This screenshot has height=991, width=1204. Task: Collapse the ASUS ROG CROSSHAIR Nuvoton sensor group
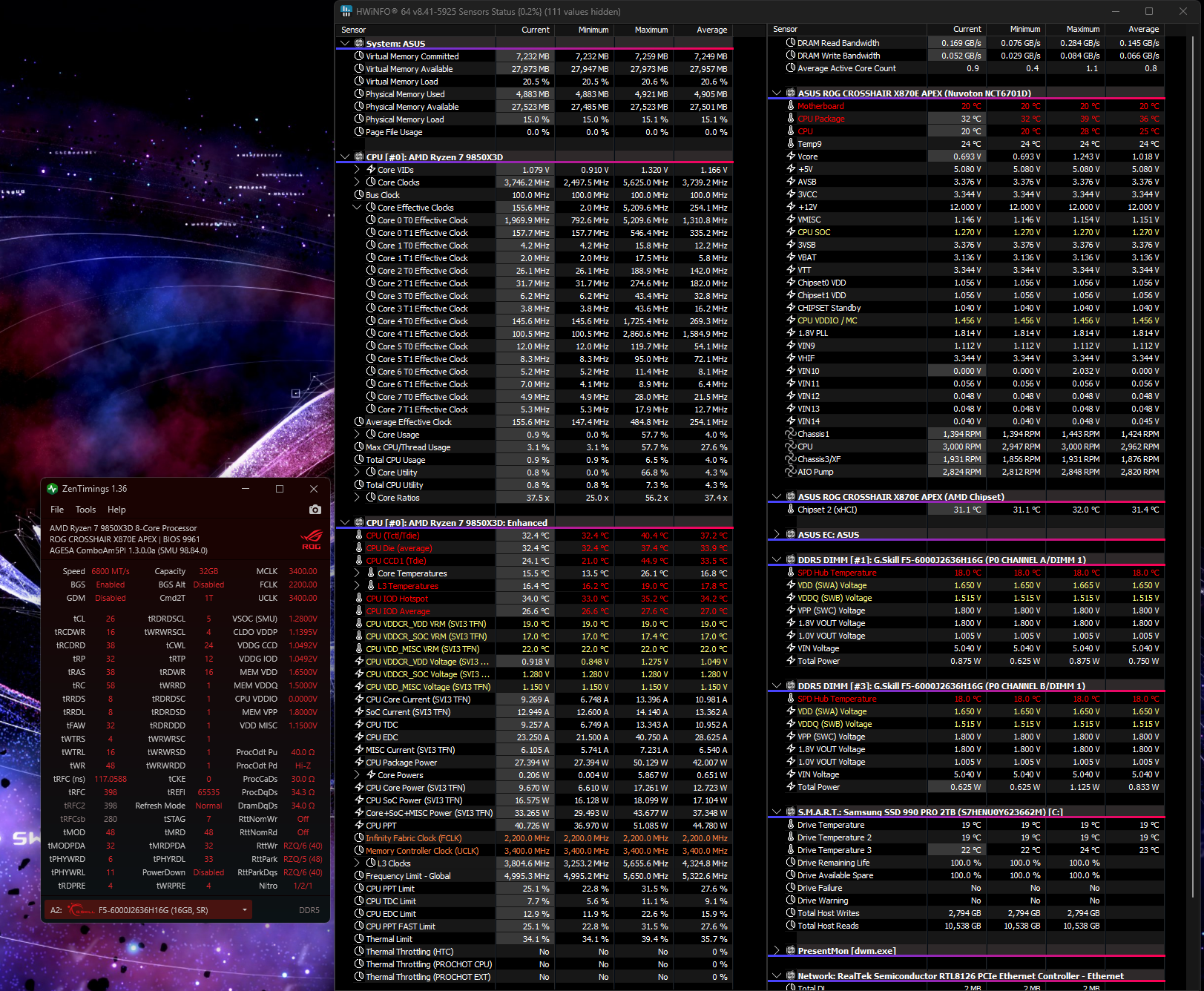[777, 93]
